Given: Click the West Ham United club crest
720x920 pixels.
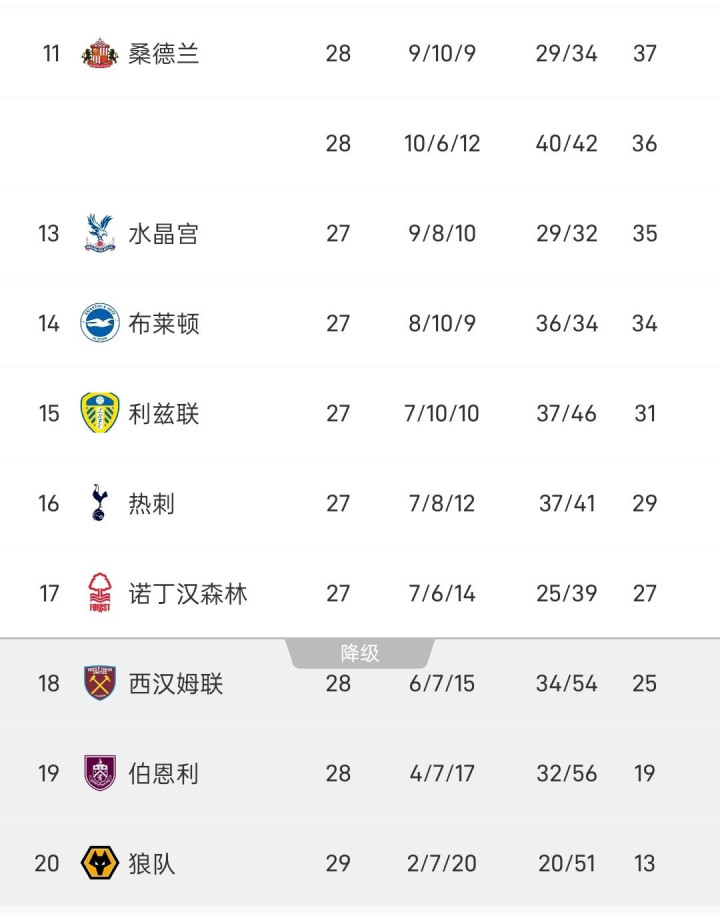Looking at the screenshot, I should pyautogui.click(x=100, y=683).
